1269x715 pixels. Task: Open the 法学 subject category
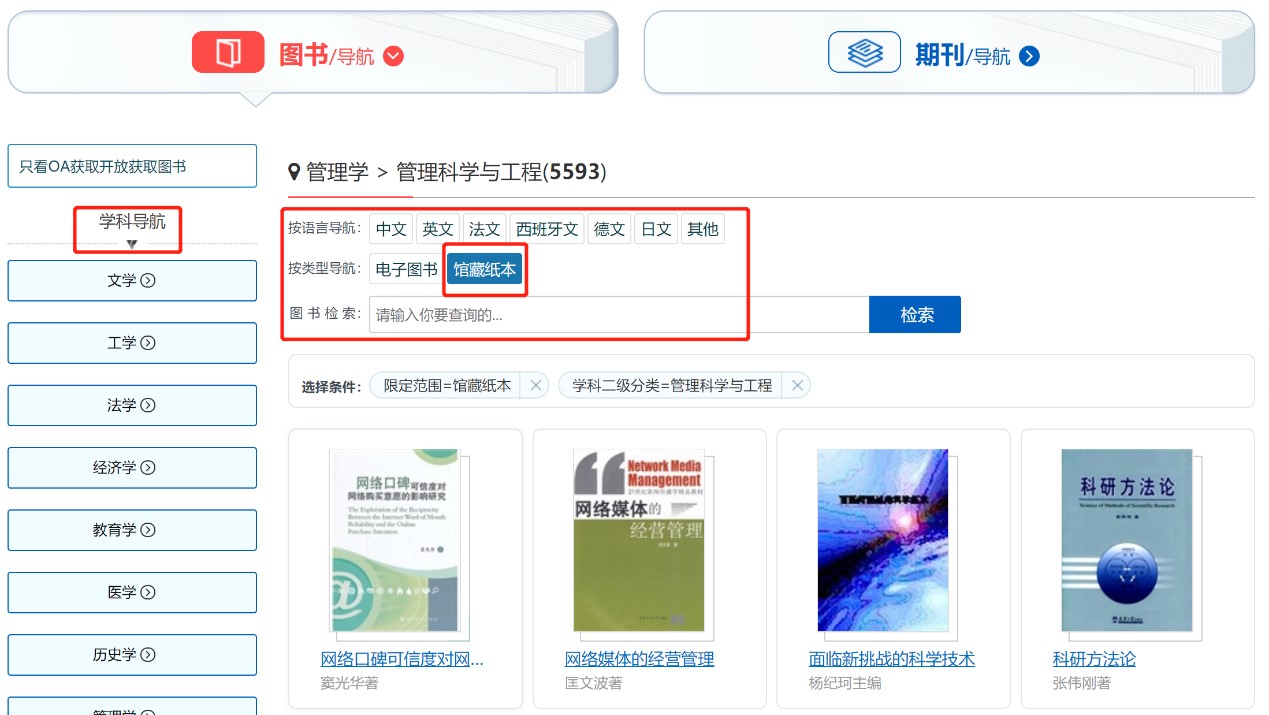click(132, 405)
